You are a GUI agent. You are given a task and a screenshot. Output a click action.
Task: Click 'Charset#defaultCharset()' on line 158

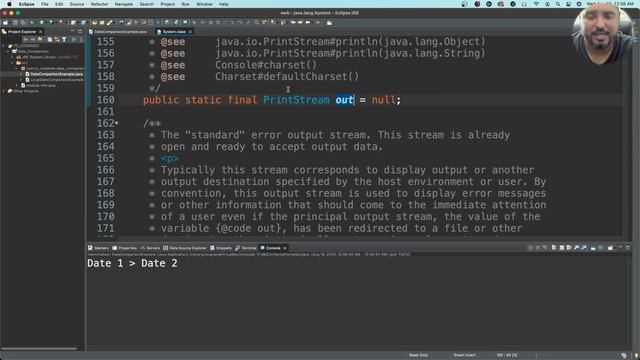287,77
